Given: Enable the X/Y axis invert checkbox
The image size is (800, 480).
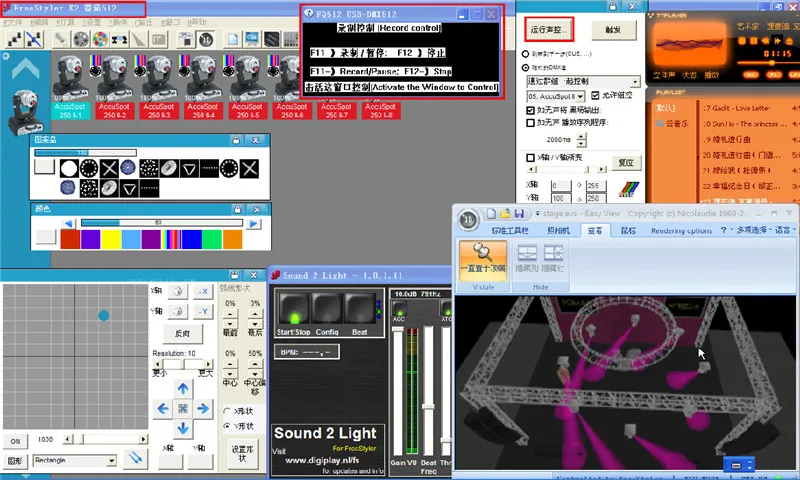Looking at the screenshot, I should (531, 158).
